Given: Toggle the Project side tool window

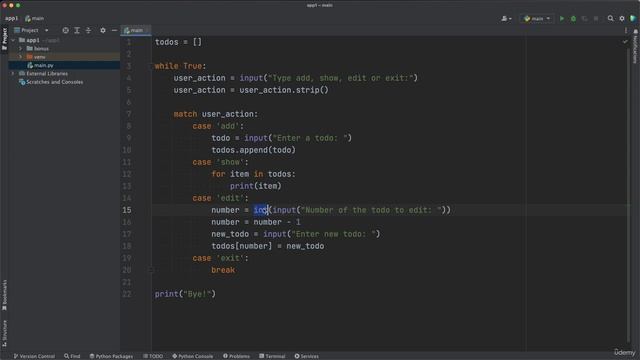Looking at the screenshot, I should tap(4, 38).
